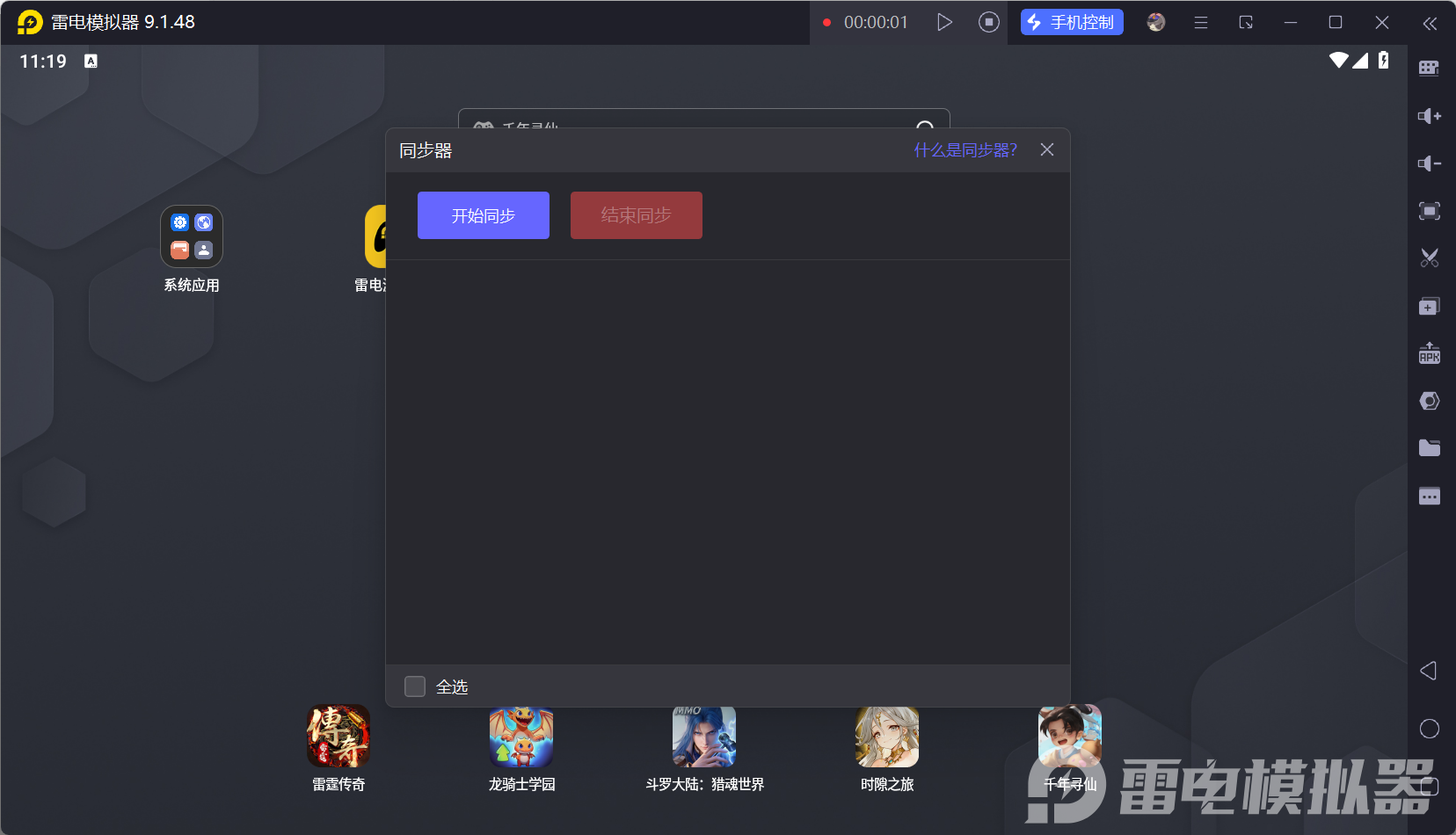
Task: Start the recording playback with play icon
Action: tap(944, 22)
